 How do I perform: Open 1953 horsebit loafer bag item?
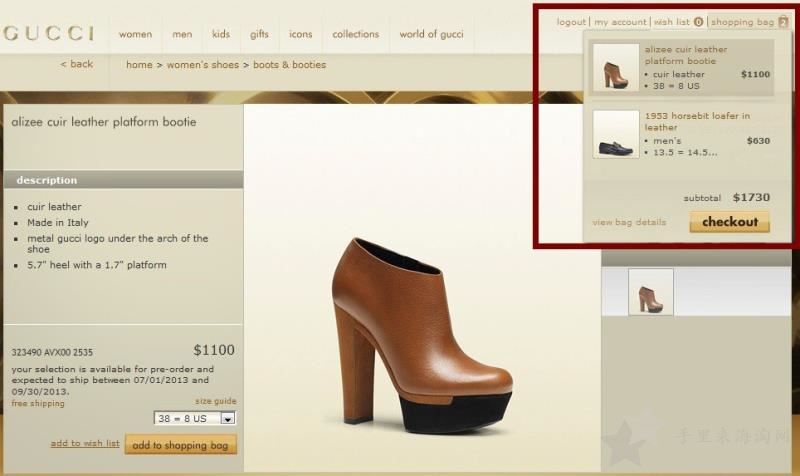[697, 121]
